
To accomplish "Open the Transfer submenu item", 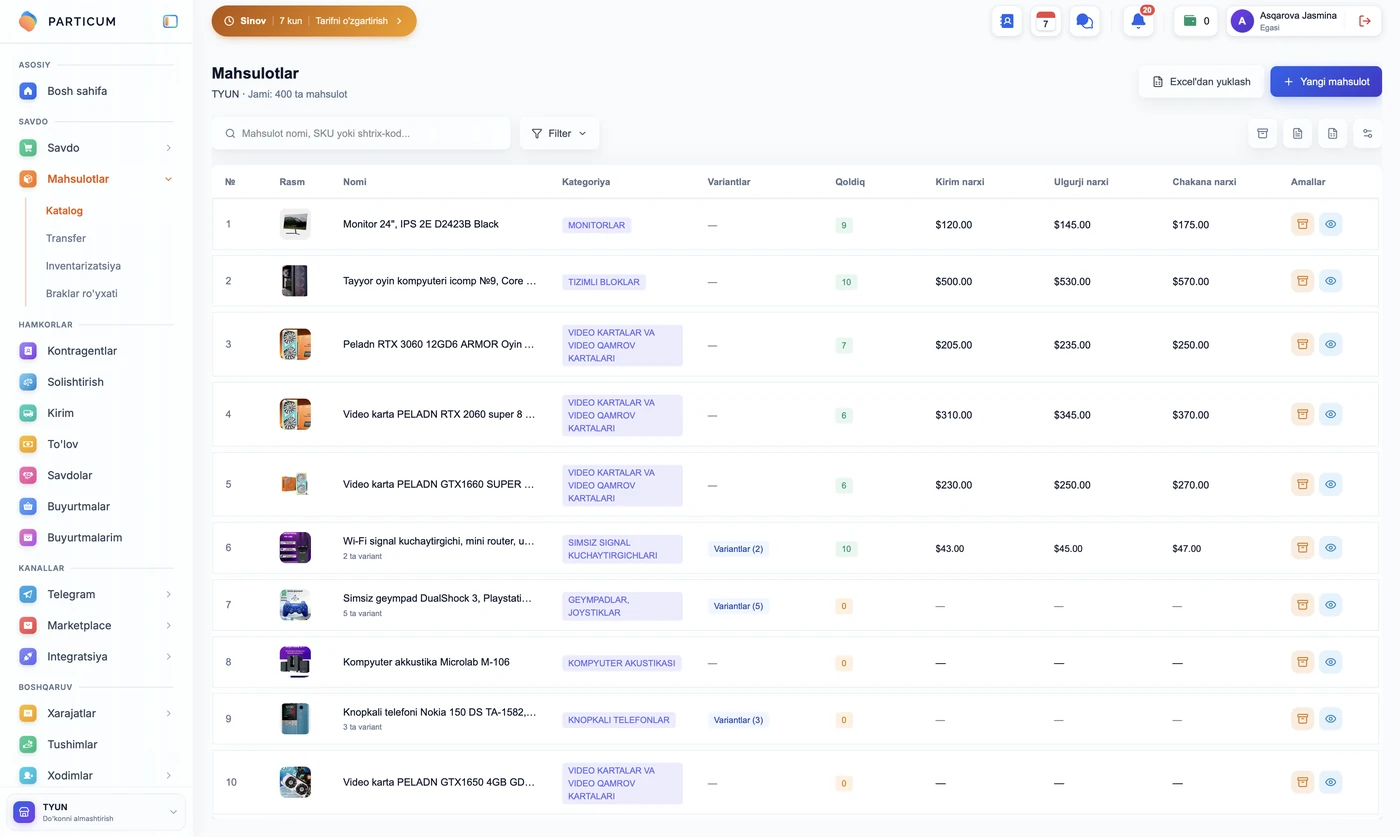I will [66, 238].
